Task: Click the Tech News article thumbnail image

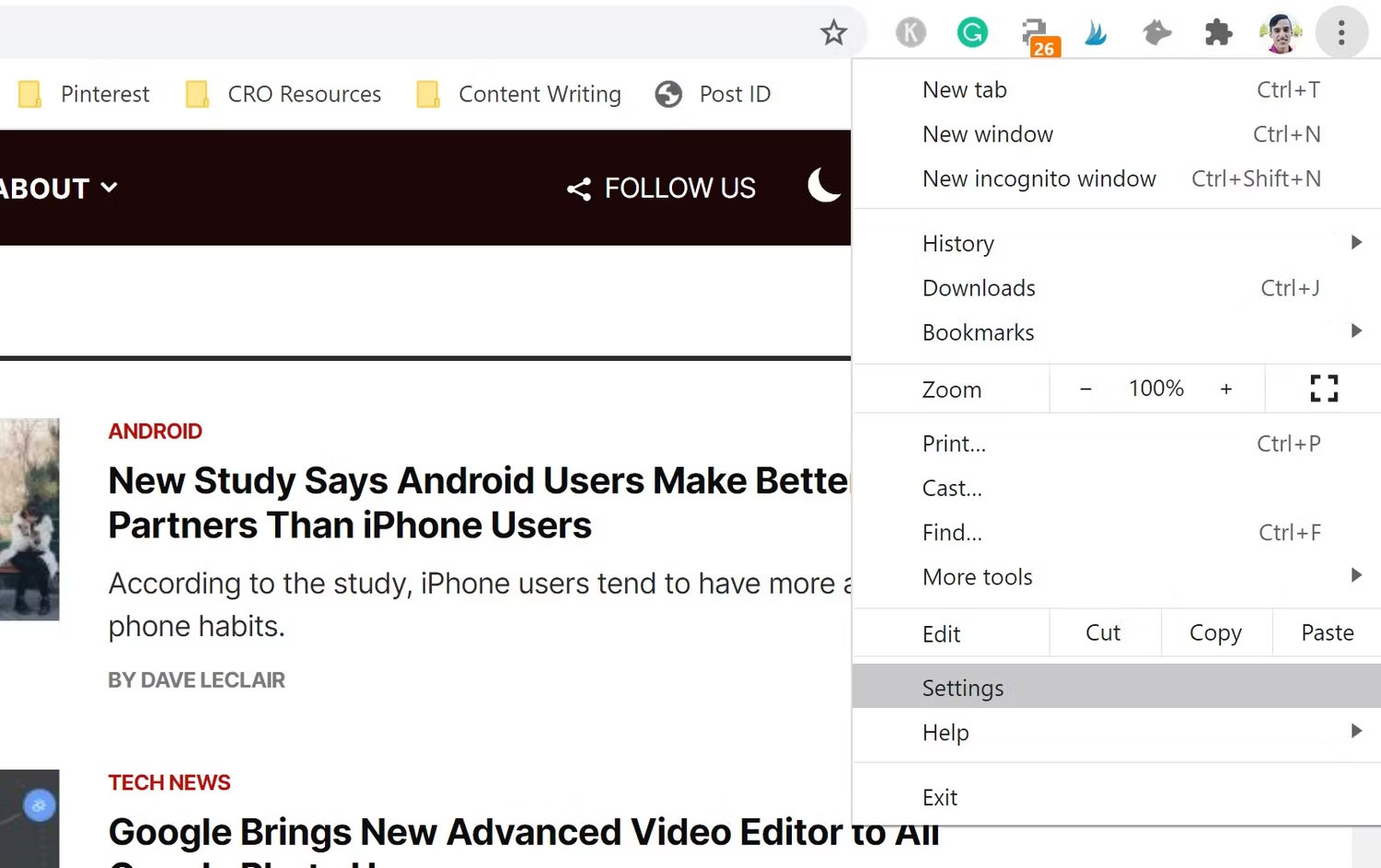Action: [x=29, y=818]
